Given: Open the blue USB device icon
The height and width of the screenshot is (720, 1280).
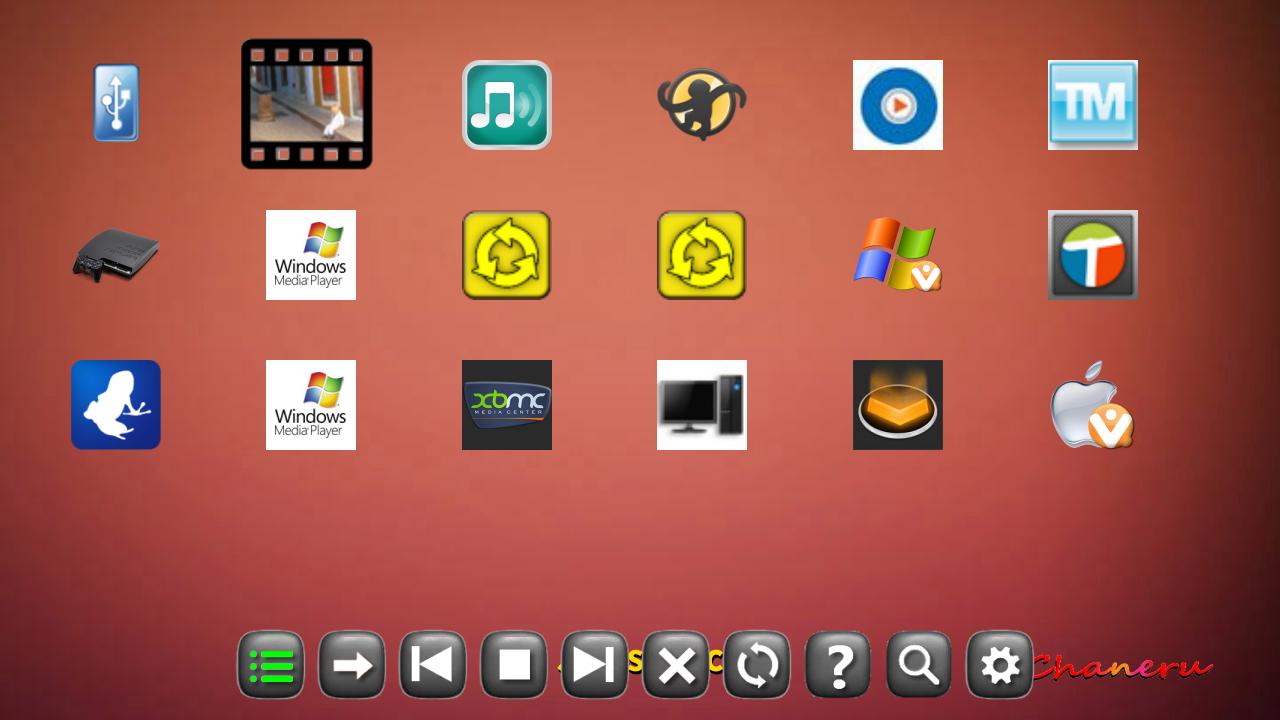Looking at the screenshot, I should (x=116, y=103).
